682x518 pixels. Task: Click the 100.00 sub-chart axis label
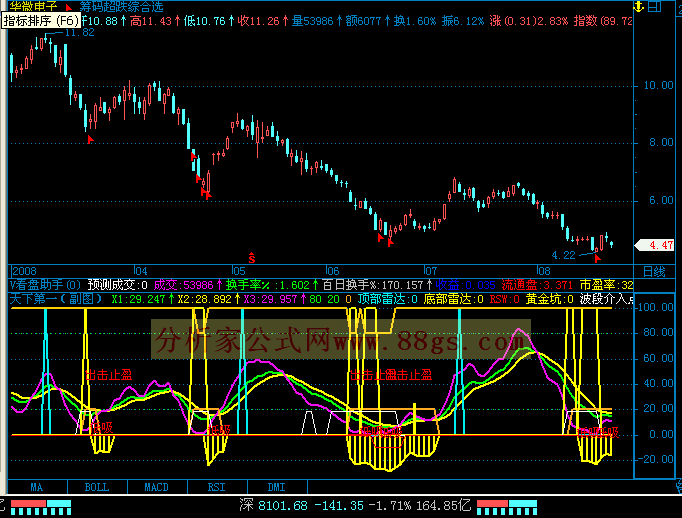click(655, 307)
